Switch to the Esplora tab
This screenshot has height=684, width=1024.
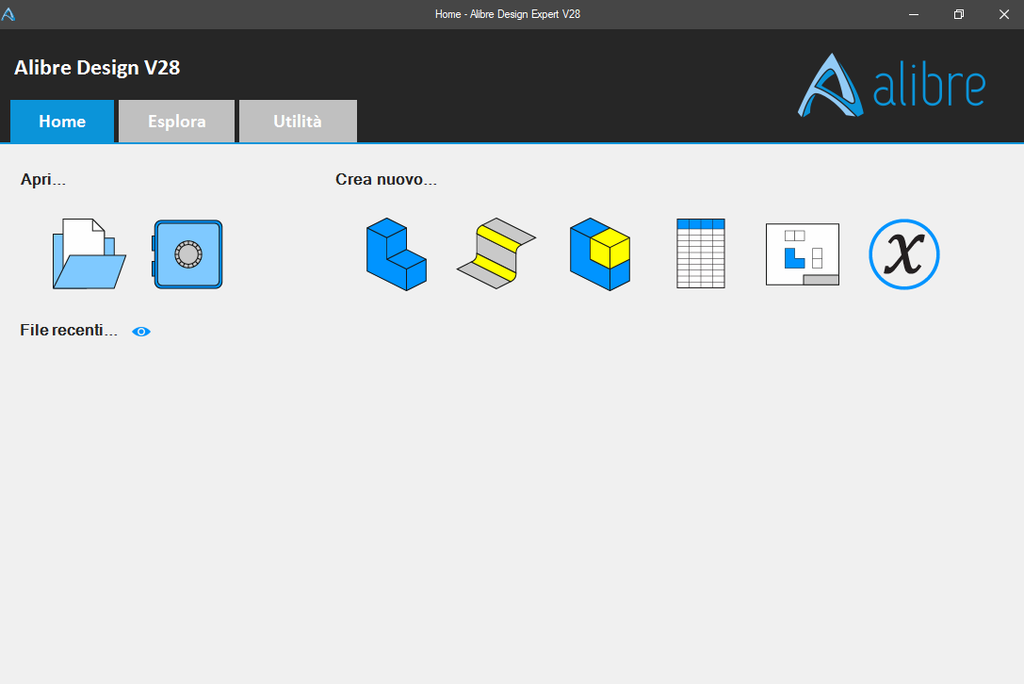click(176, 121)
